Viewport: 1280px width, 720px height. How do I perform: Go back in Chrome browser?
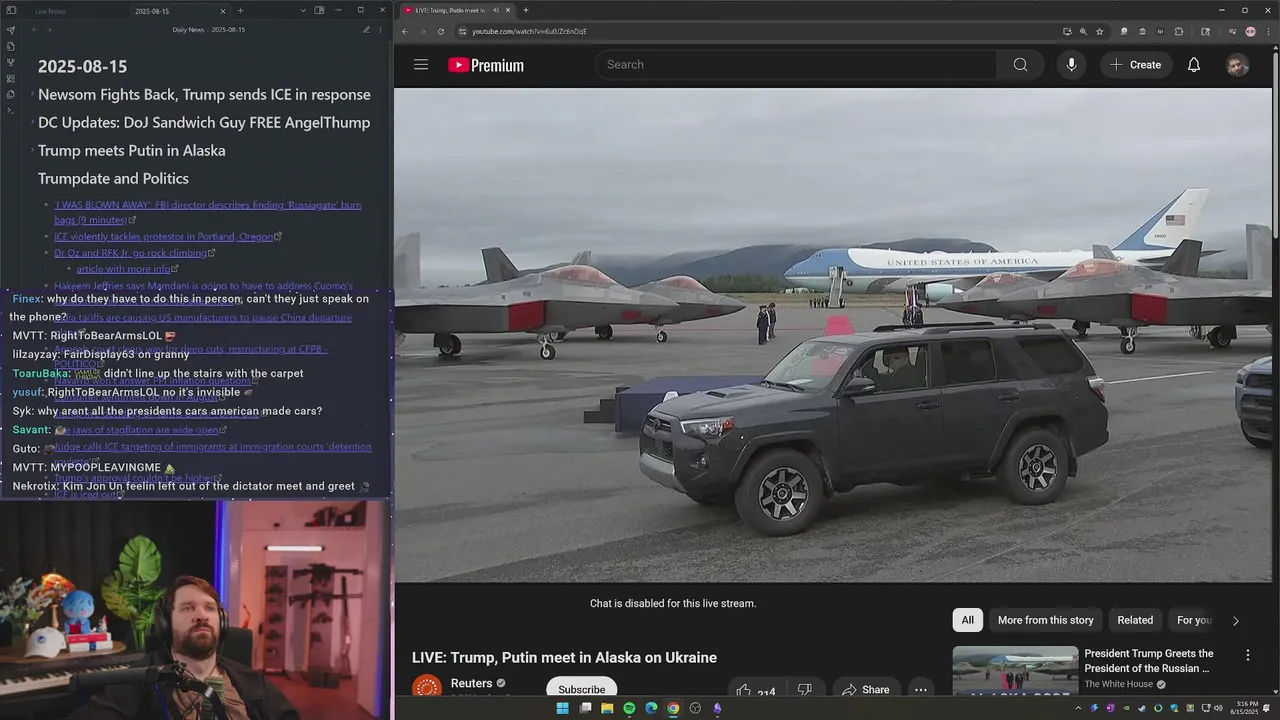tap(405, 31)
